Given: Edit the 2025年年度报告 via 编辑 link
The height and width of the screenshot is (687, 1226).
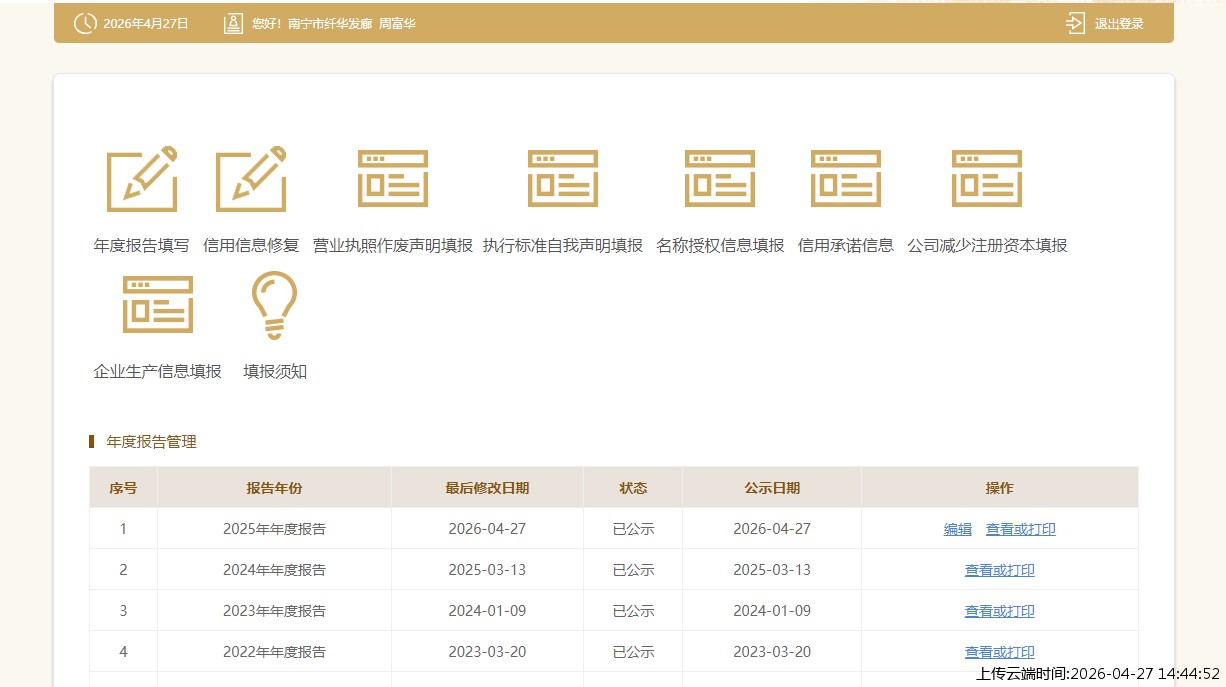Looking at the screenshot, I should (958, 530).
